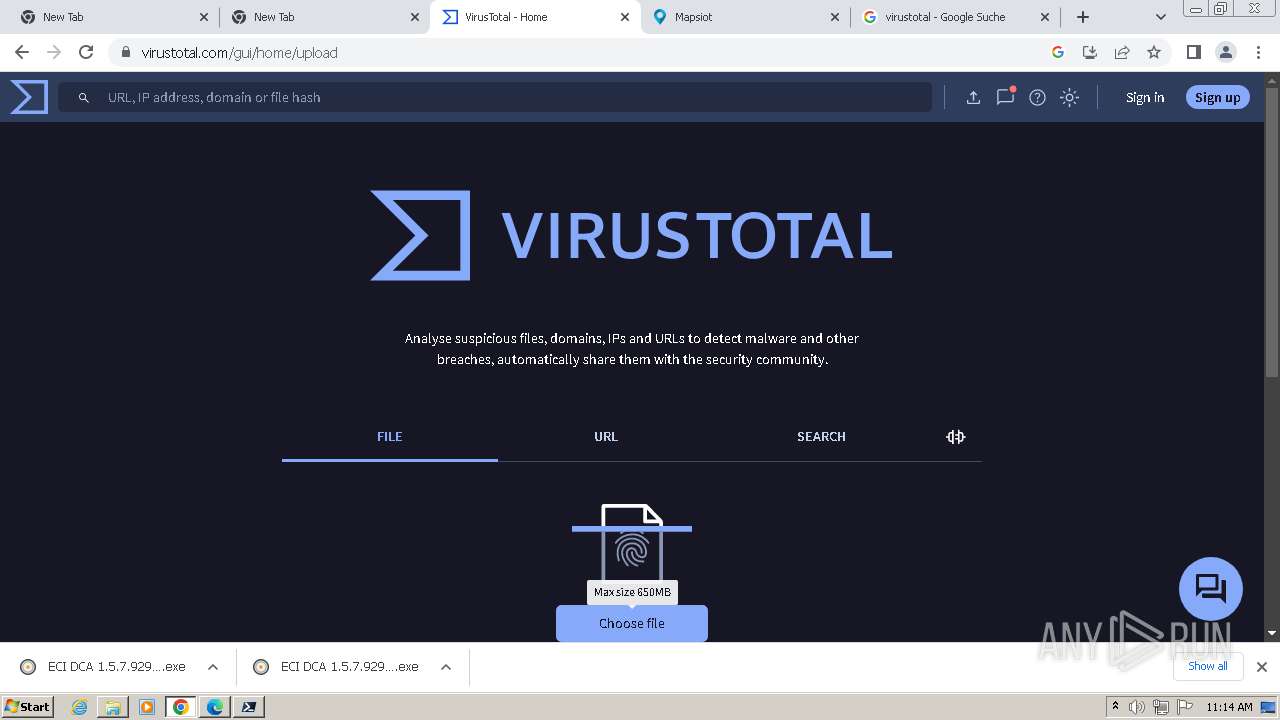Screen dimensions: 1280x720
Task: Show hidden system tray icons
Action: click(1115, 706)
